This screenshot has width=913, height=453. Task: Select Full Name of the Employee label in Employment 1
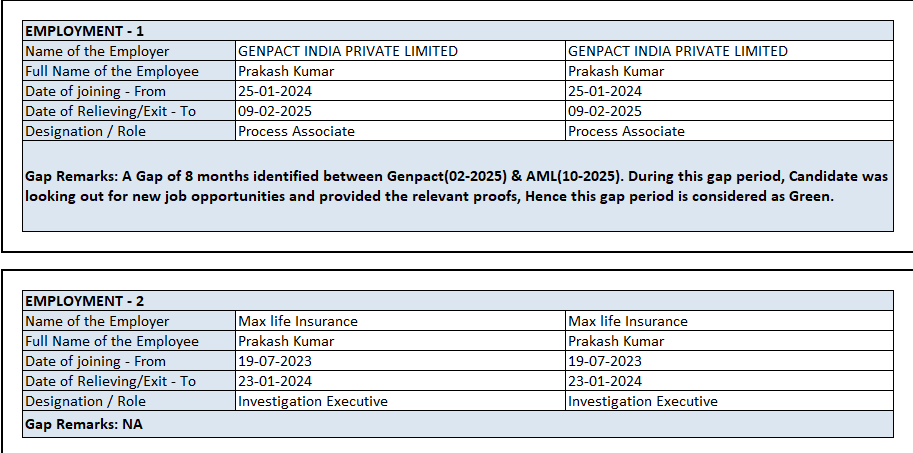pos(112,71)
